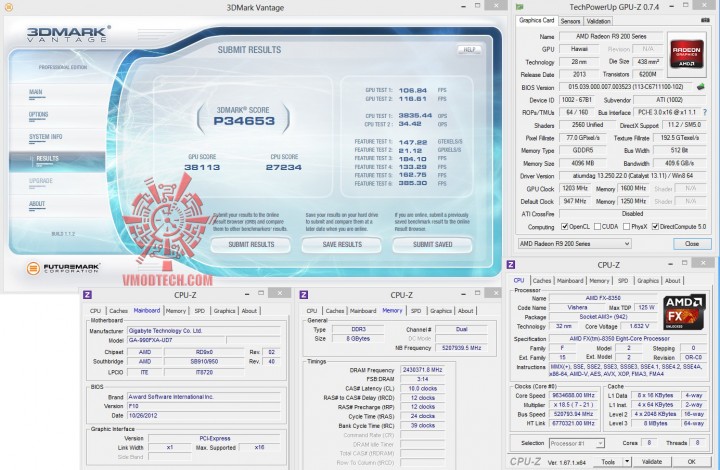Click the motherboard model GA-990FXA-UD7 field
The height and width of the screenshot is (470, 720).
(176, 340)
